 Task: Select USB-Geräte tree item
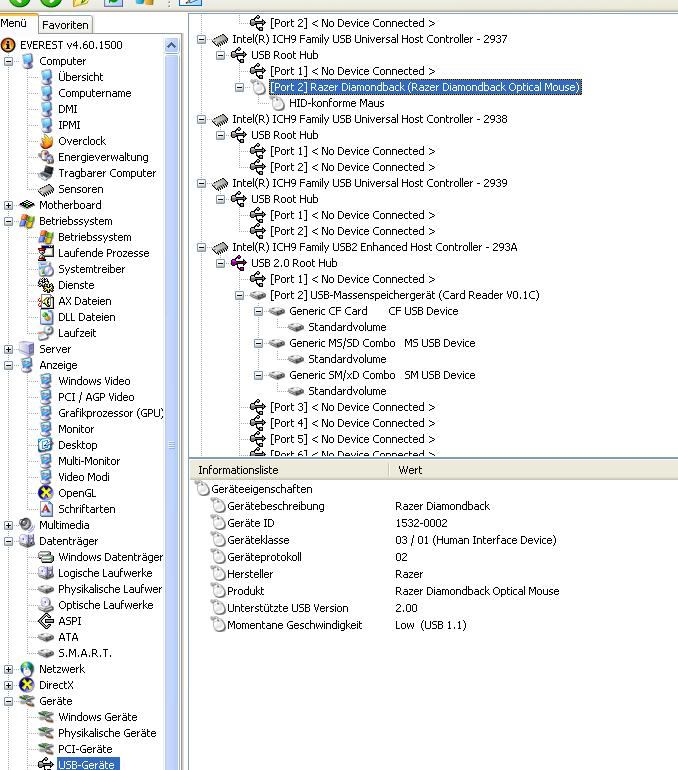pos(86,765)
